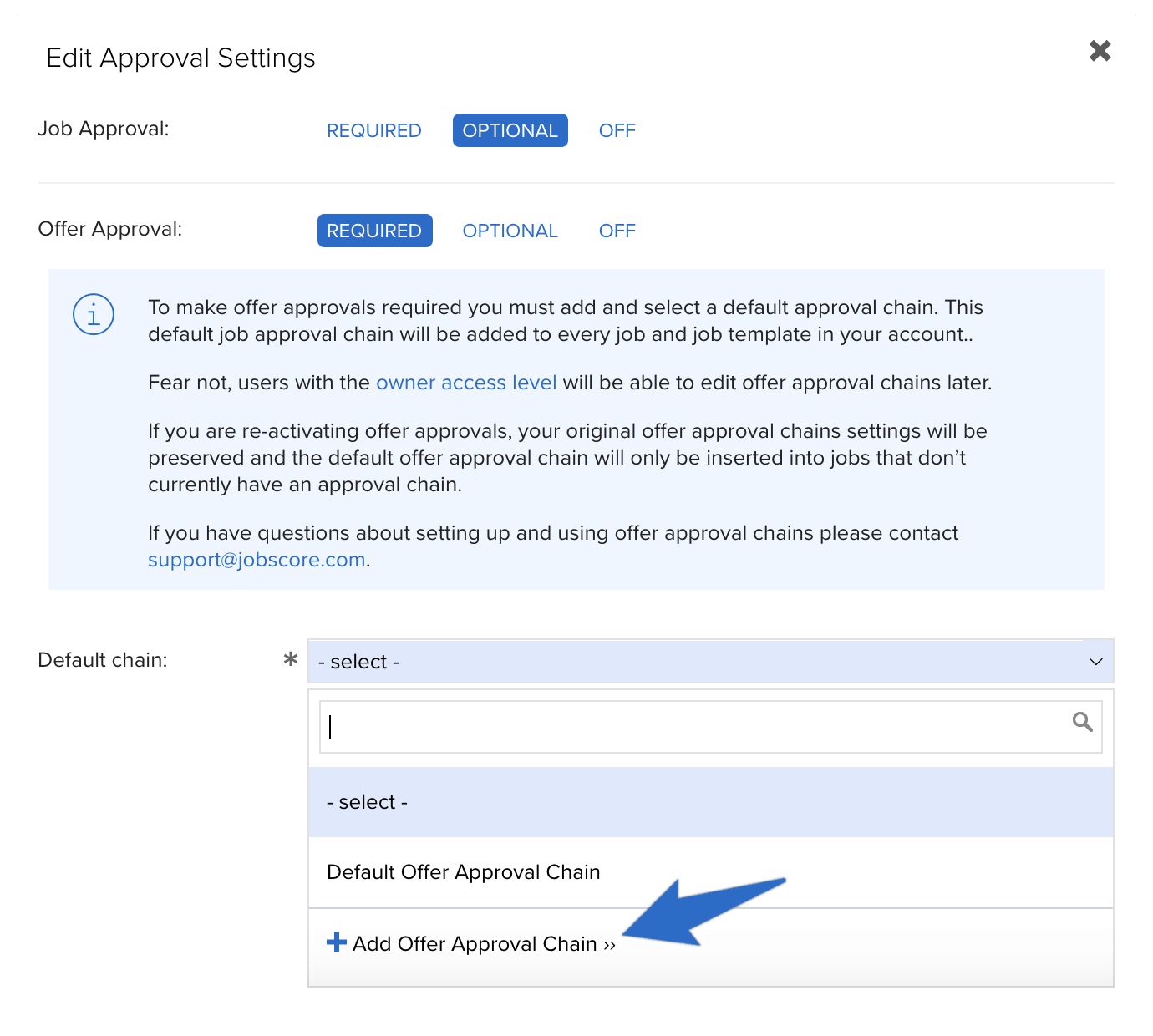Click the support@jobscore.com email link
The width and height of the screenshot is (1153, 1036).
point(257,560)
